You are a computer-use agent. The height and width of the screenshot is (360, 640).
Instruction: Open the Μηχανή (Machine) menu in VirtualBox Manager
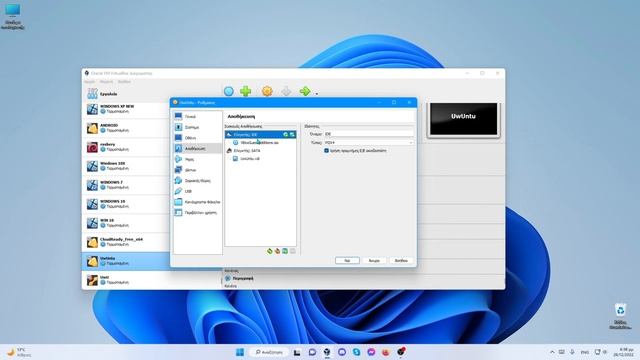[x=106, y=82]
